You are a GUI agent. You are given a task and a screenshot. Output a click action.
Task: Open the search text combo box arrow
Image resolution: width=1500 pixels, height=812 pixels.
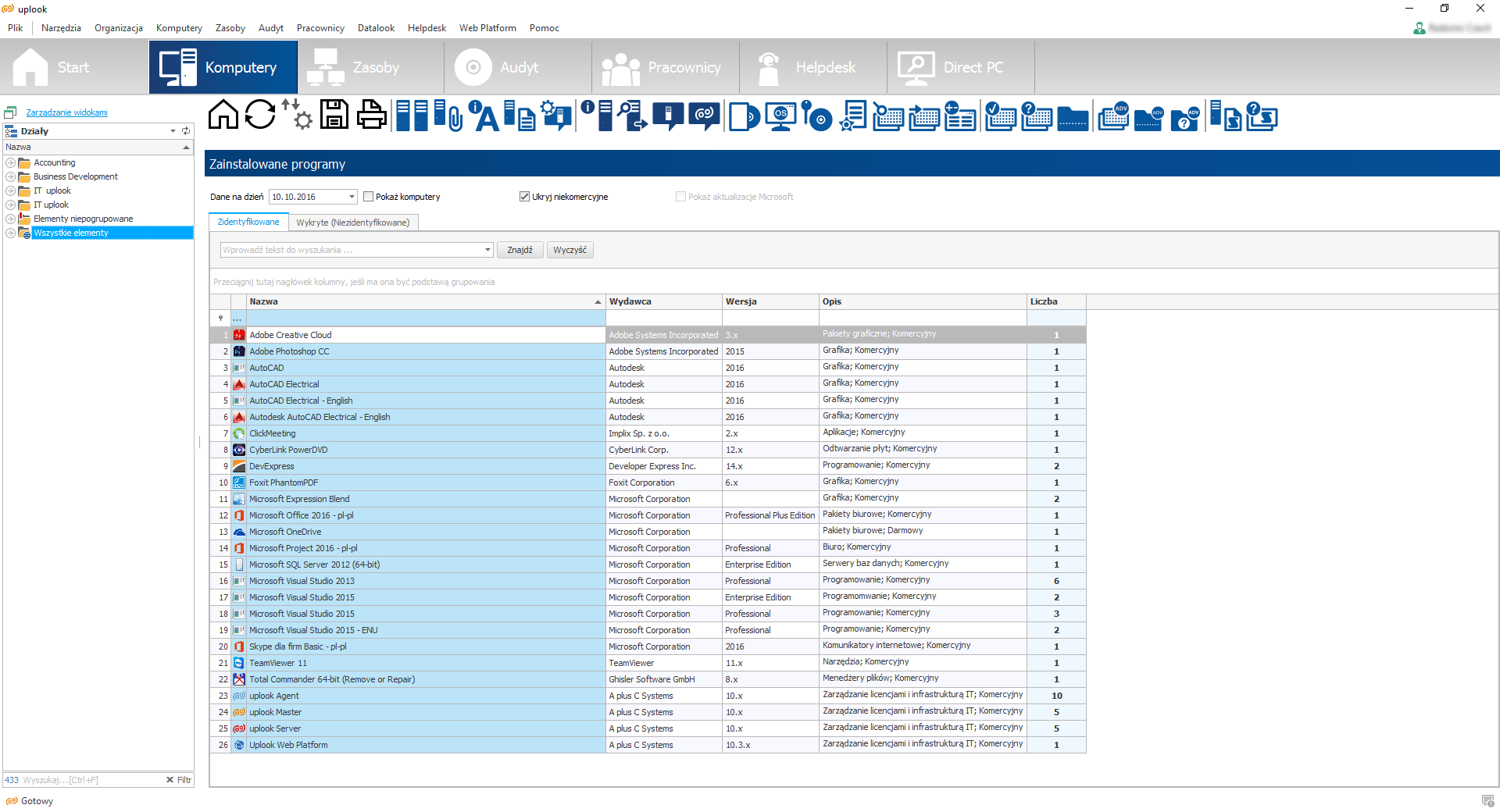487,250
